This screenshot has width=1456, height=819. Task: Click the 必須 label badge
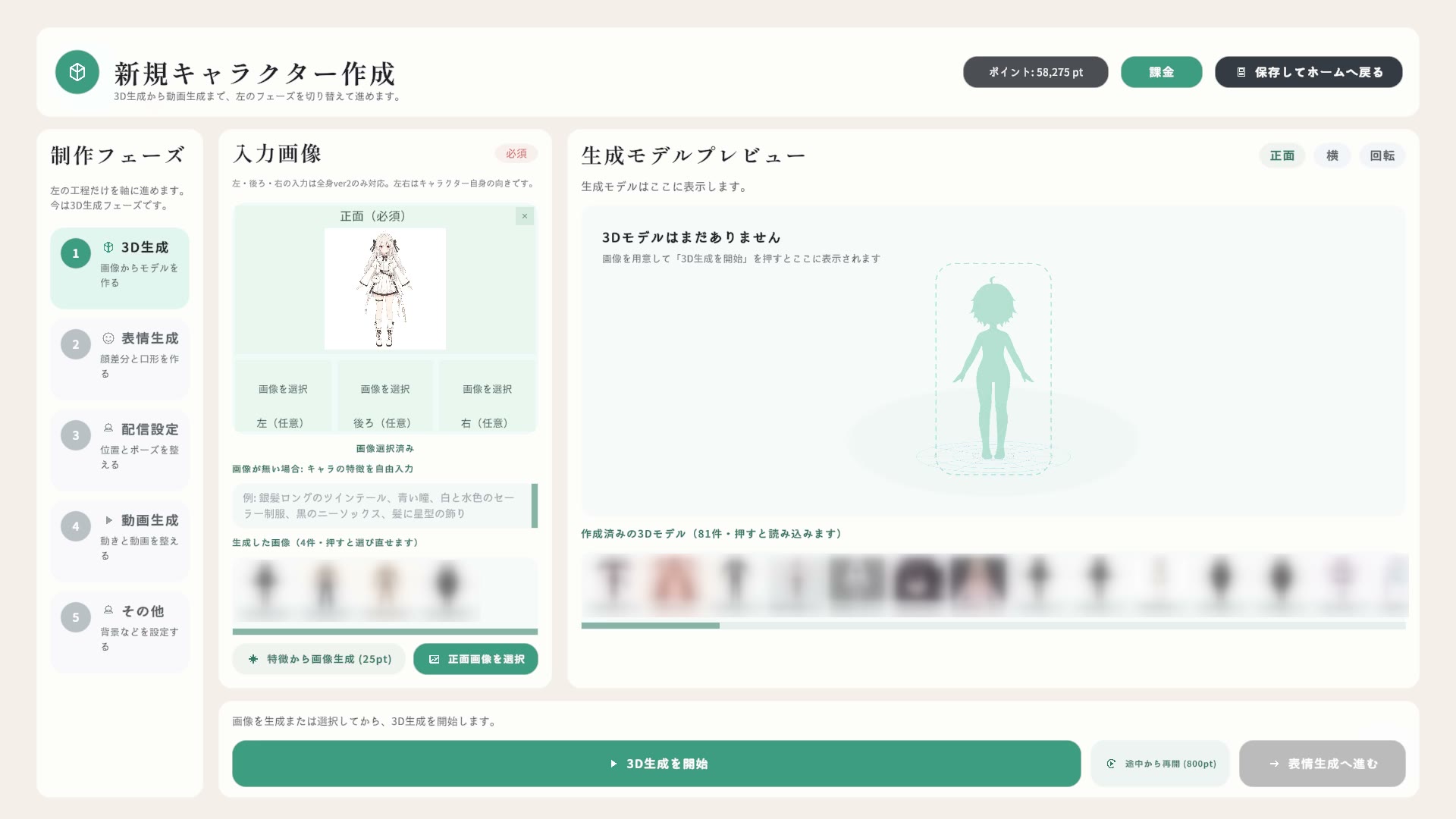[x=516, y=154]
